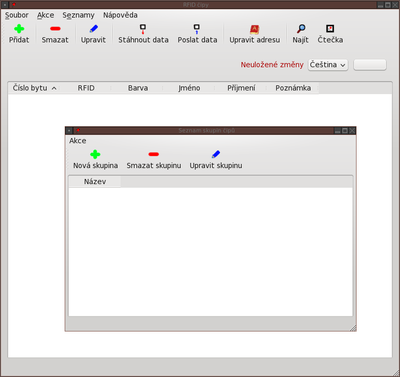
Task: Click the blank button beside Čeština
Action: point(370,65)
